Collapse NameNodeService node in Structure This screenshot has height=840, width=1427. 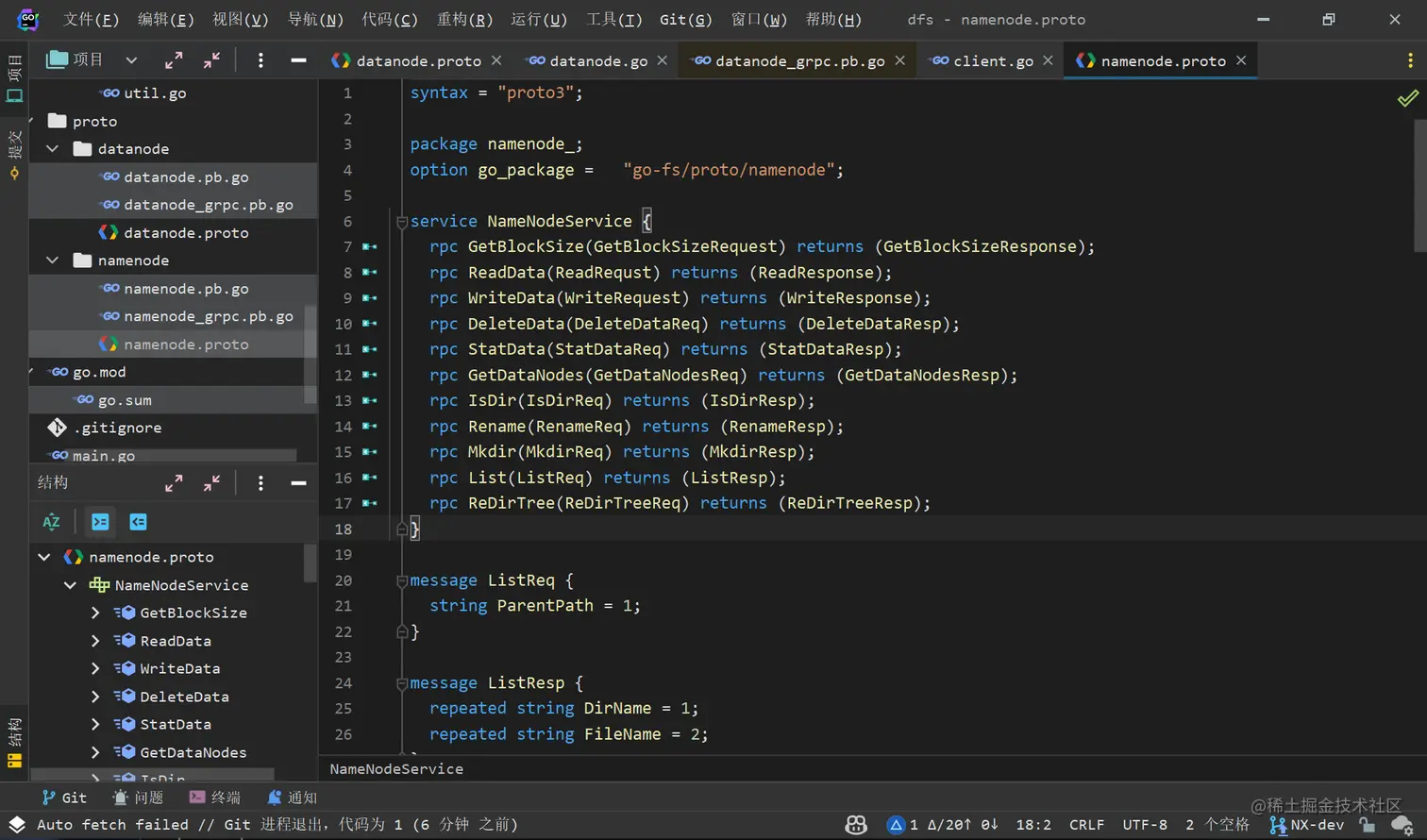click(x=70, y=585)
